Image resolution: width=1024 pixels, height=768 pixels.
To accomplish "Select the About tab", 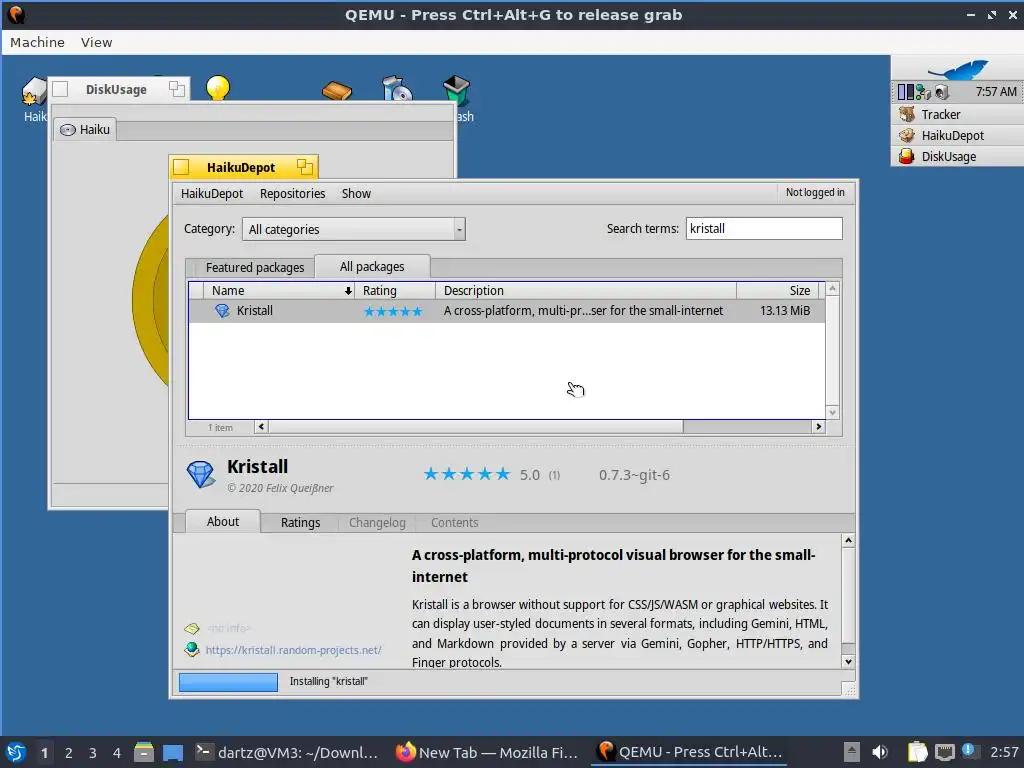I will pyautogui.click(x=223, y=521).
